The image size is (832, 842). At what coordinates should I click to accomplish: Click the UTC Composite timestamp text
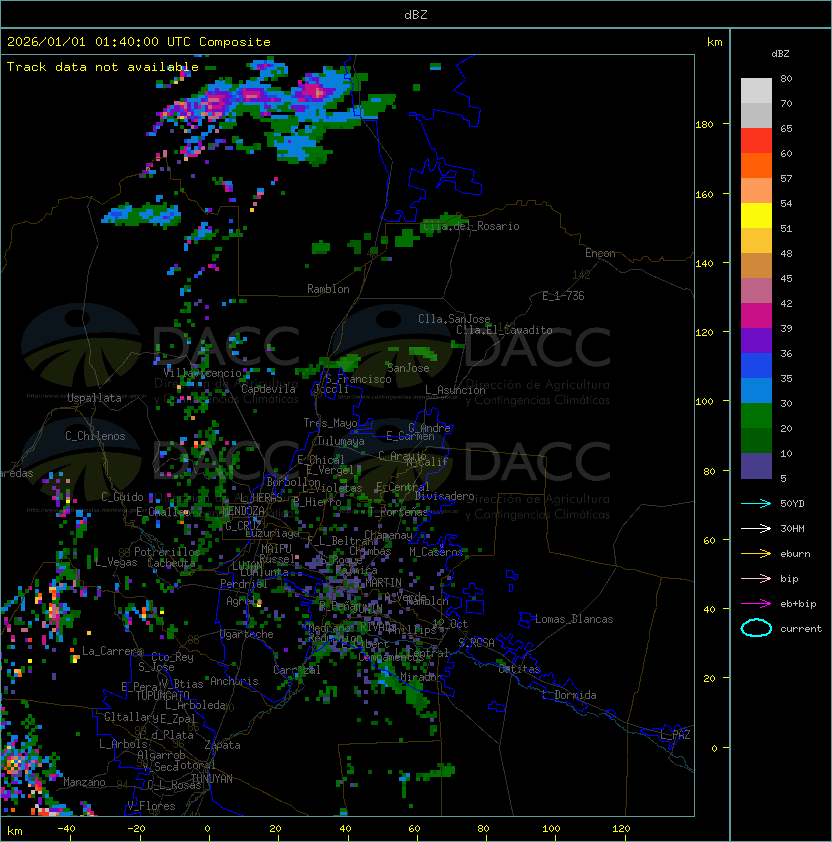139,42
